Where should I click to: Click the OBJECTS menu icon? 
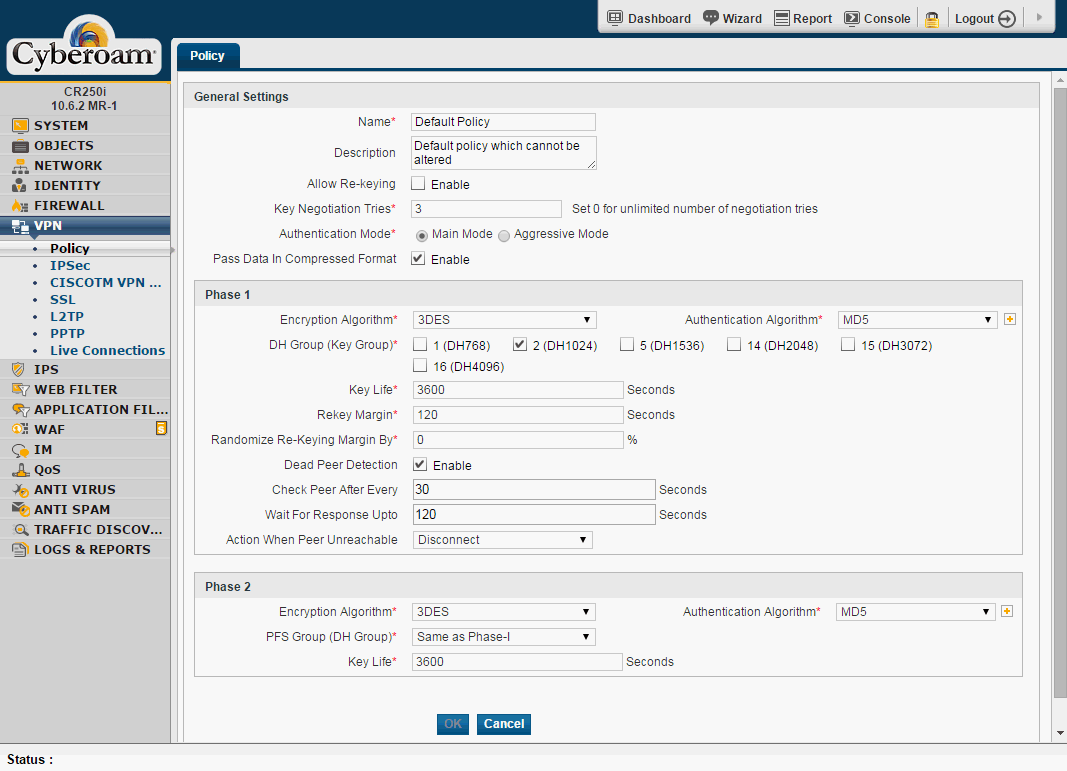click(x=20, y=146)
